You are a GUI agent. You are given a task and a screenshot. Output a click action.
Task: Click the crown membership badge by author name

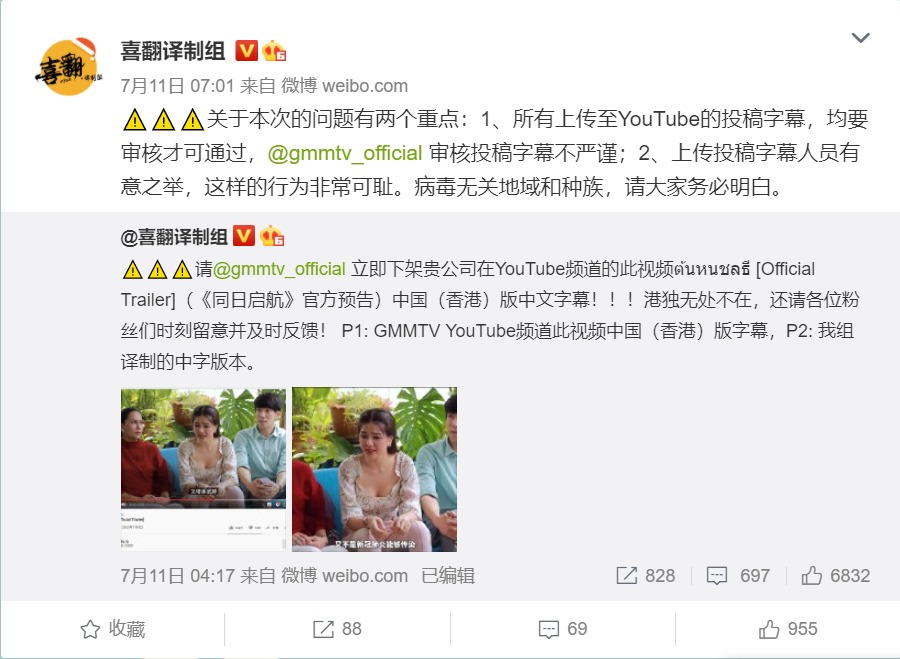274,51
